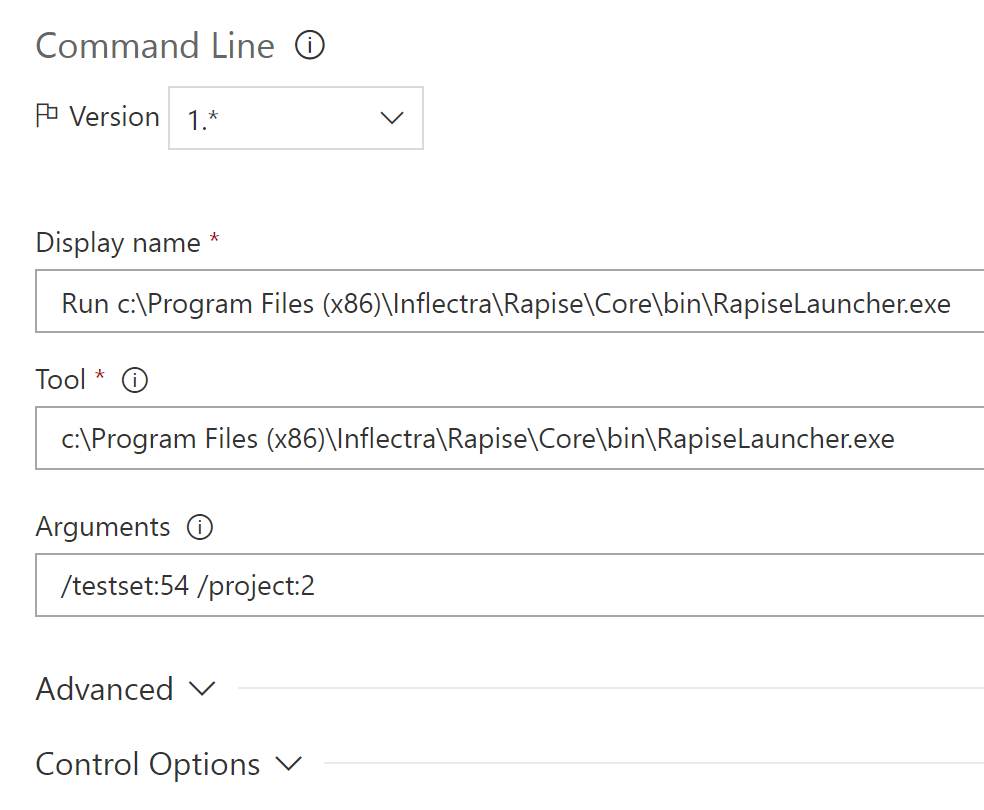
Task: Click the red asterisk beside Display name
Action: coord(214,241)
